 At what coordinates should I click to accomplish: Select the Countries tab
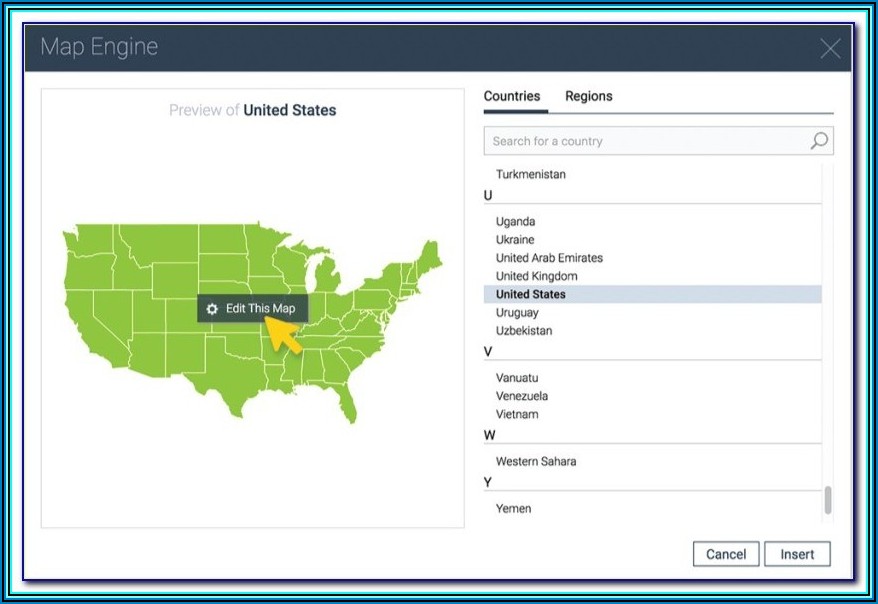click(511, 96)
